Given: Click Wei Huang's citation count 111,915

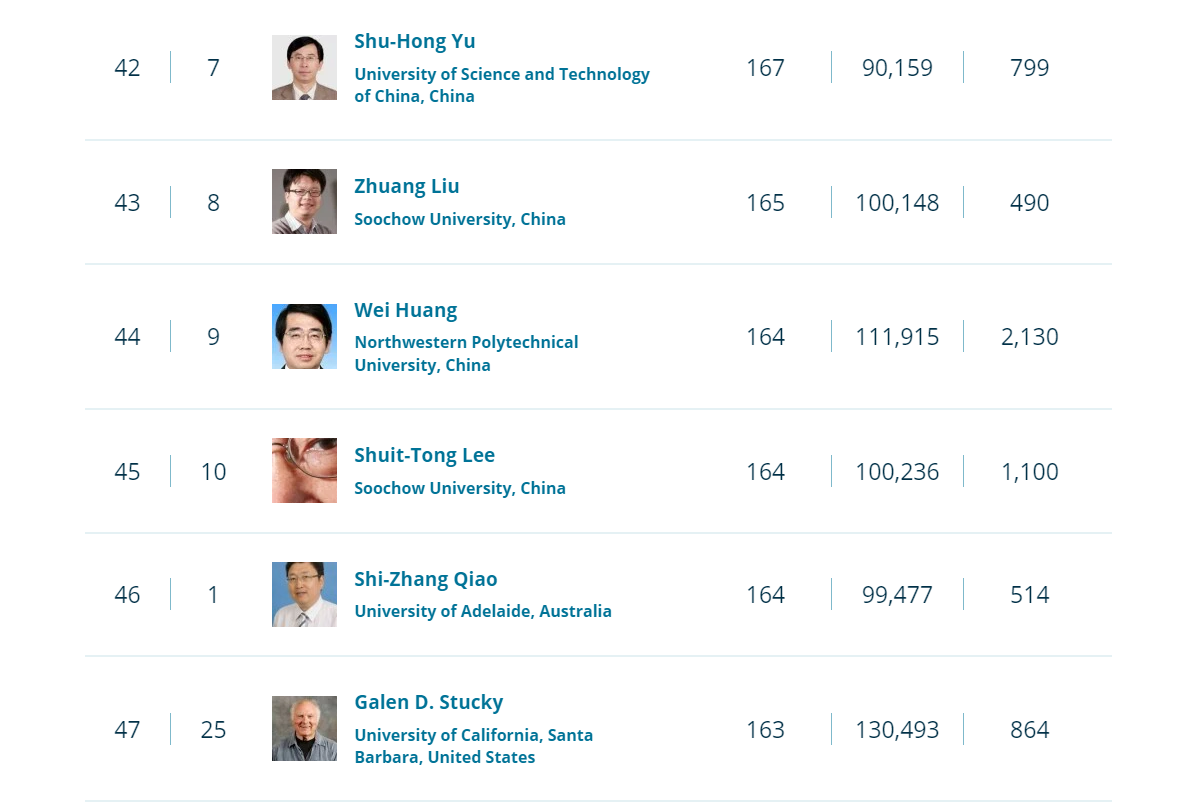Looking at the screenshot, I should (x=897, y=337).
